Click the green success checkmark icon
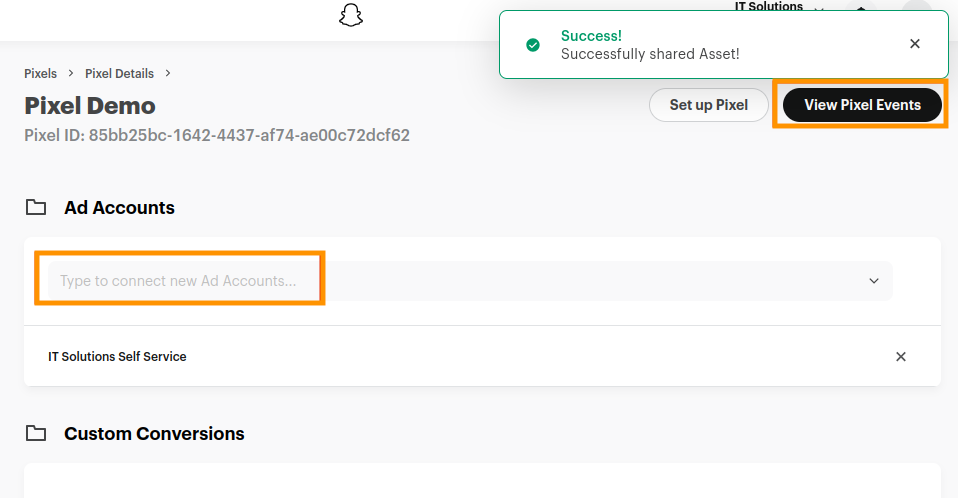Screen dimensions: 958x498 (533, 45)
